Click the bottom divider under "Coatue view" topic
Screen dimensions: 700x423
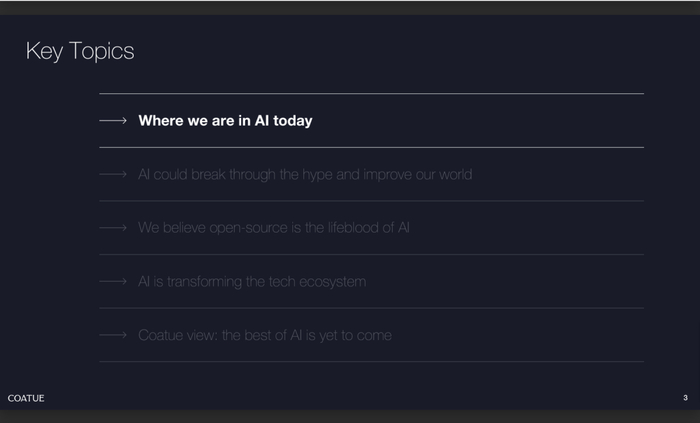click(371, 361)
